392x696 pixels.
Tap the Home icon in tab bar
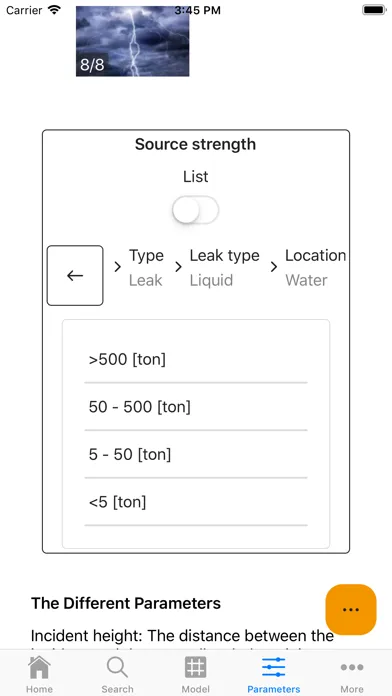pos(39,674)
